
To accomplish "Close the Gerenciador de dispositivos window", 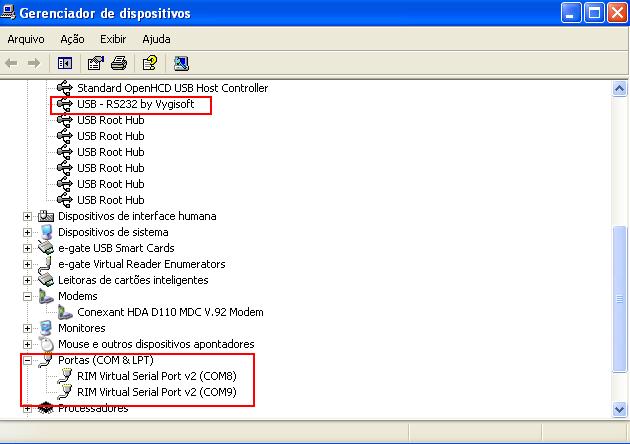I will pyautogui.click(x=617, y=13).
